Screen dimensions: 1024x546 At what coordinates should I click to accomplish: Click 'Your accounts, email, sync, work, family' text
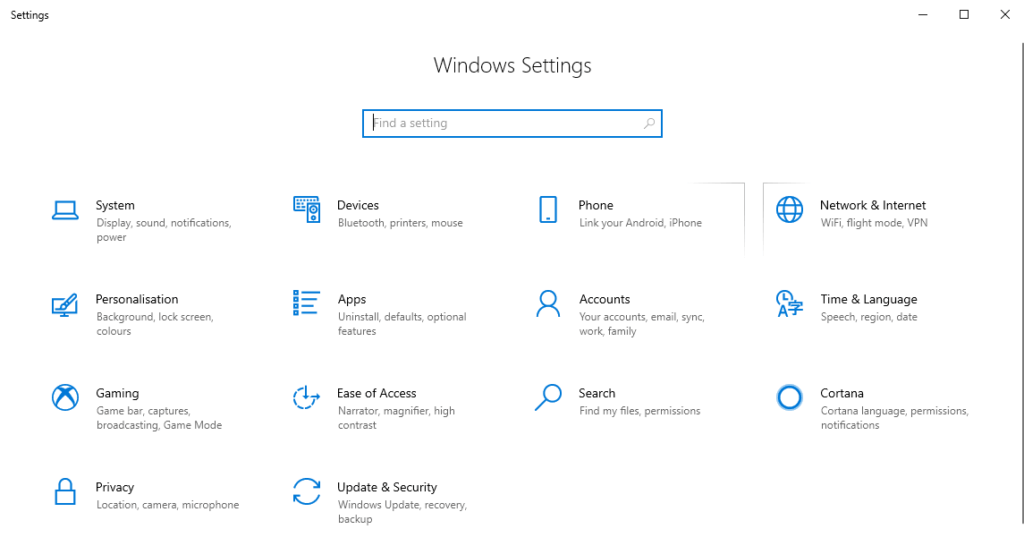coord(642,324)
